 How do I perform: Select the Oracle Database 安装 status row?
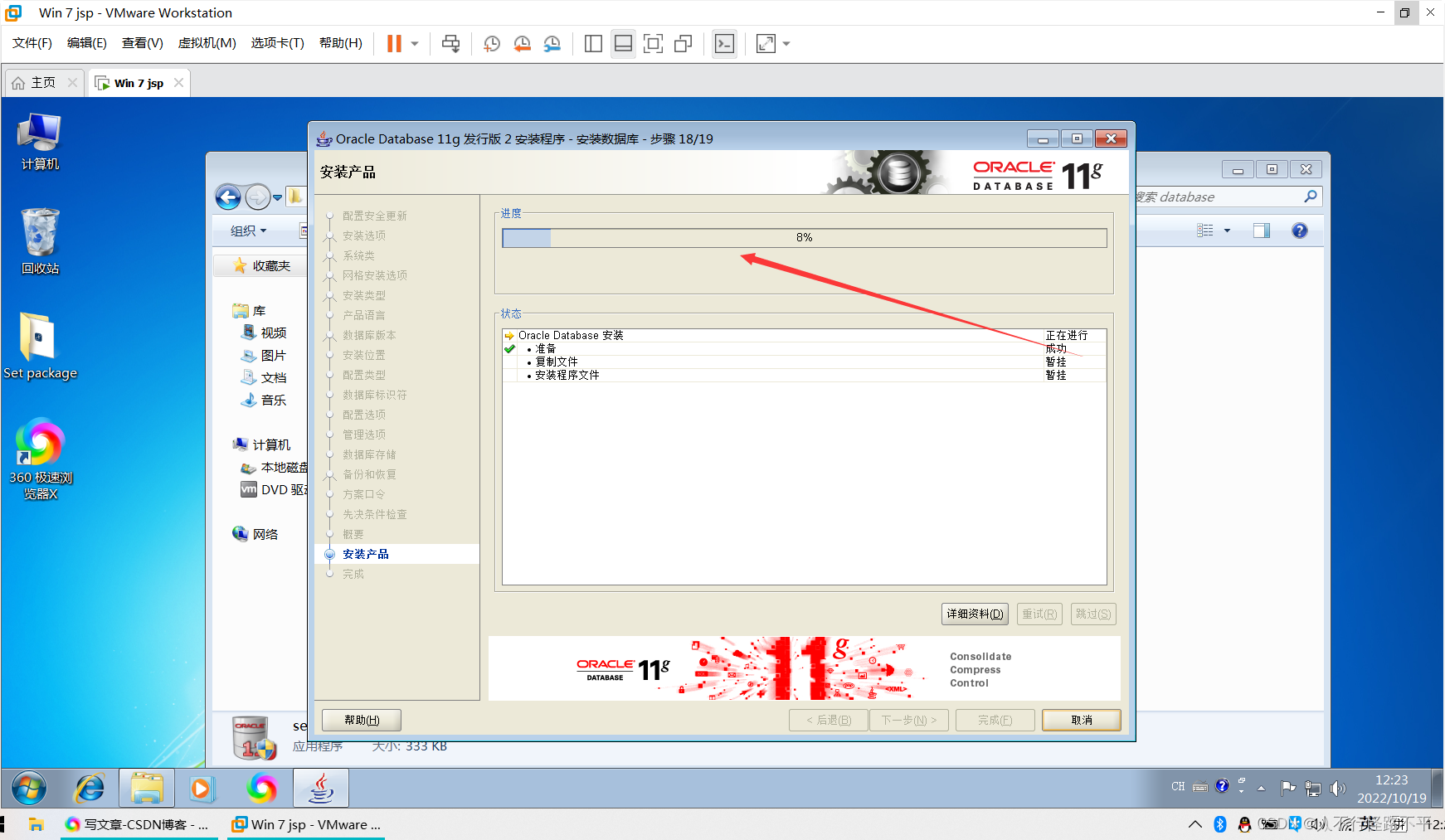coord(804,335)
